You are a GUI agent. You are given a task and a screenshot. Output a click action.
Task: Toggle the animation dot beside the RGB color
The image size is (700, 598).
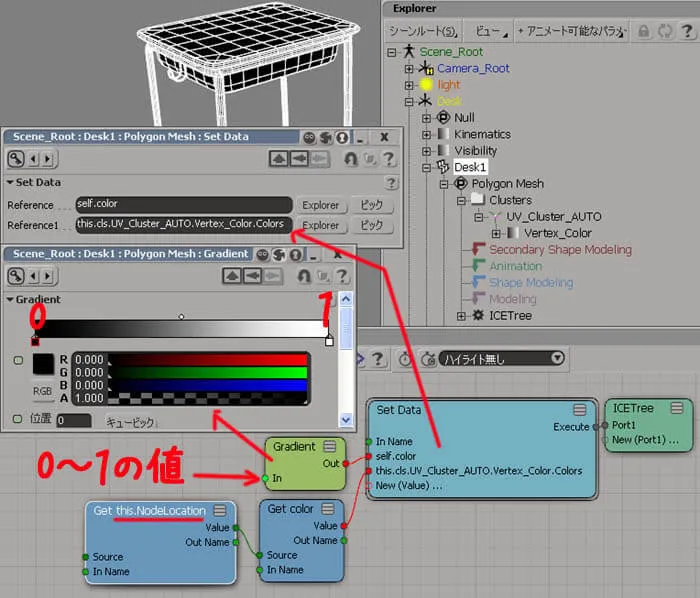(x=18, y=360)
